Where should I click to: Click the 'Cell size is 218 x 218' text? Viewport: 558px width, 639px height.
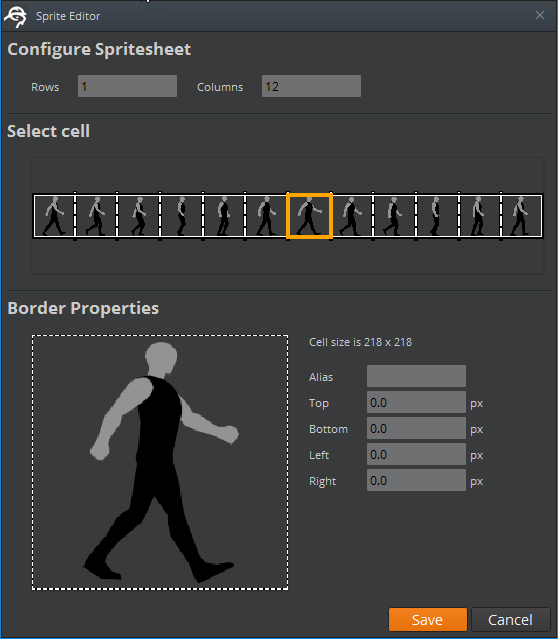click(x=360, y=342)
